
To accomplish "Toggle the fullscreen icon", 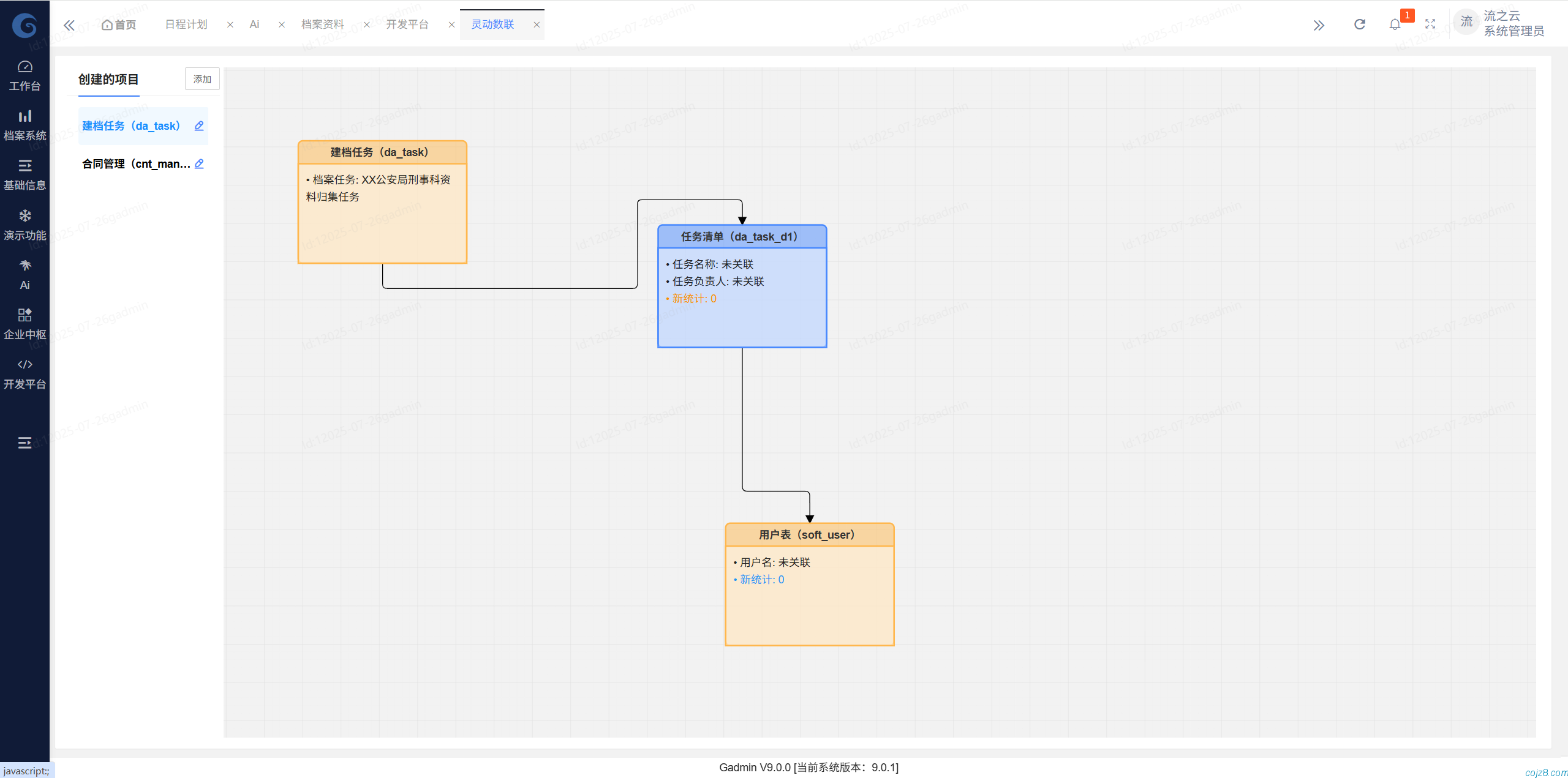I will 1430,24.
